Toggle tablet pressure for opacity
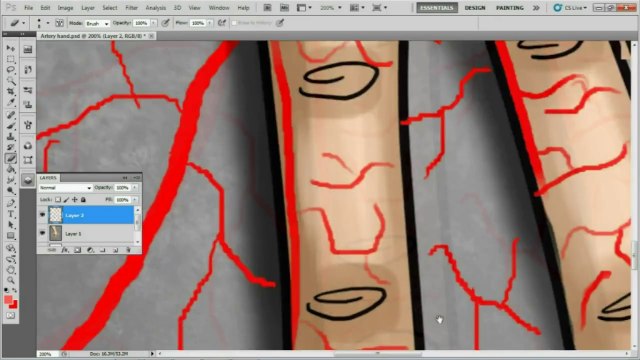This screenshot has height=360, width=640. pos(165,23)
